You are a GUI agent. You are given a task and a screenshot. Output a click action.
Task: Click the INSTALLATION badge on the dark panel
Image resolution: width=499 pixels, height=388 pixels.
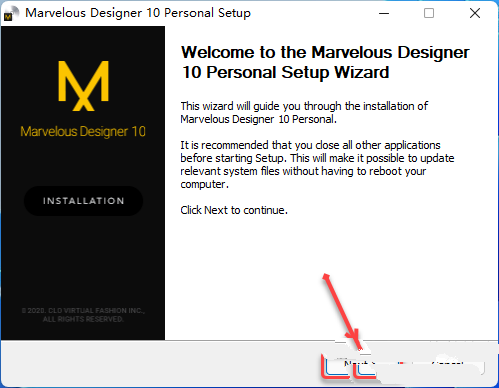pos(83,201)
